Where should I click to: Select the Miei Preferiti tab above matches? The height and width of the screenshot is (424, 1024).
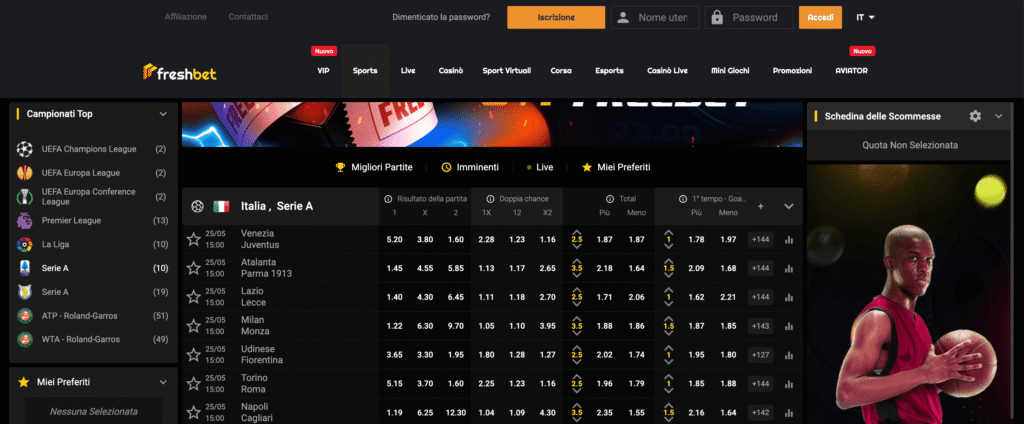point(616,167)
